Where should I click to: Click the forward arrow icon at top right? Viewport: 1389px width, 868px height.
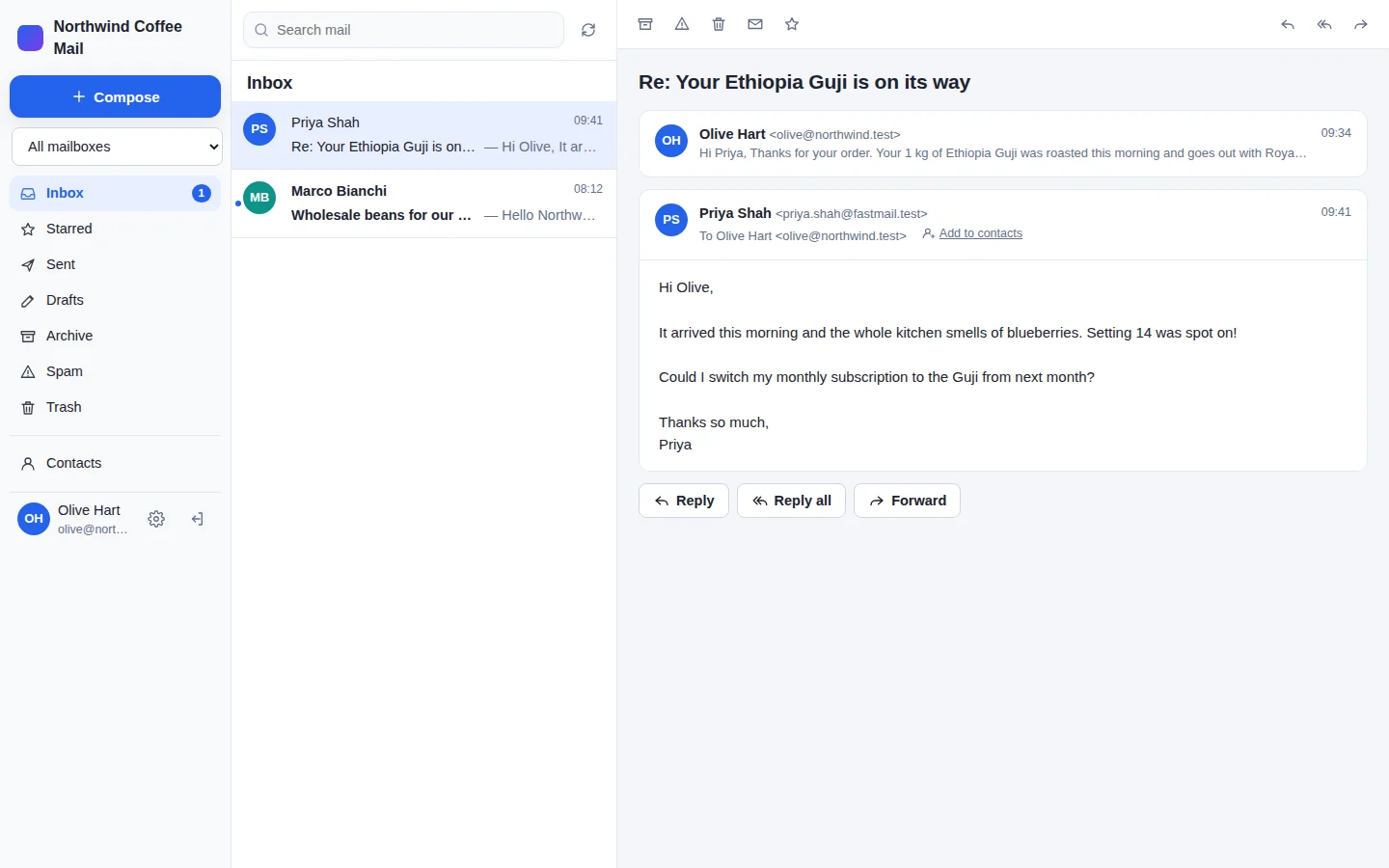(x=1361, y=24)
